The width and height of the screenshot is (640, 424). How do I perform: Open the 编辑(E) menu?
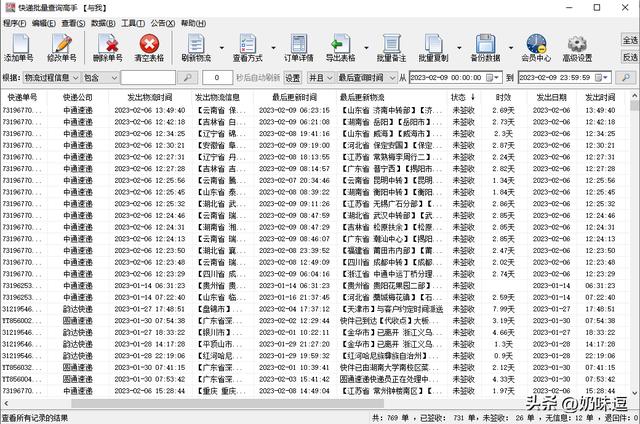44,23
